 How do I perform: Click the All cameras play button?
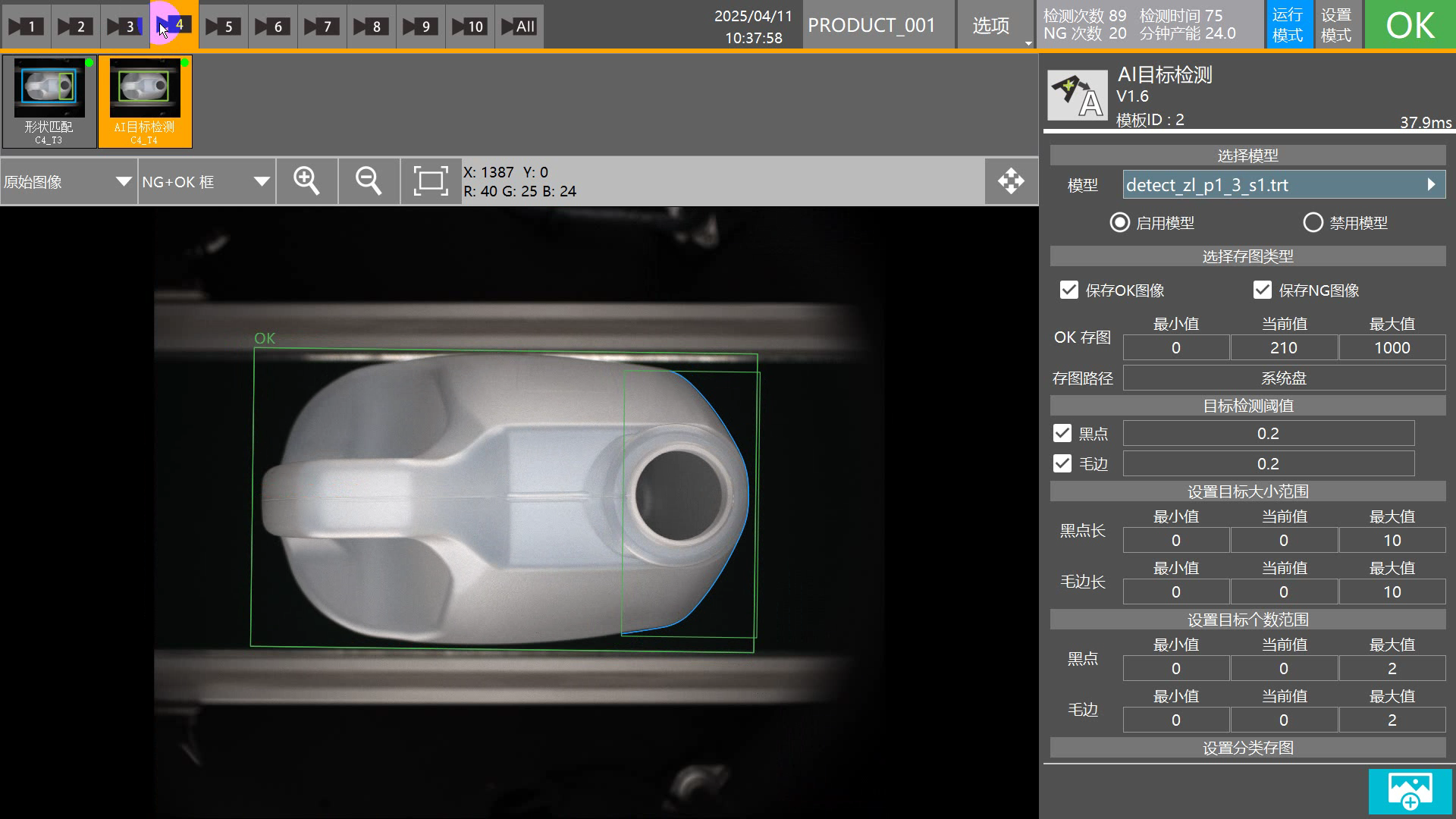(519, 27)
